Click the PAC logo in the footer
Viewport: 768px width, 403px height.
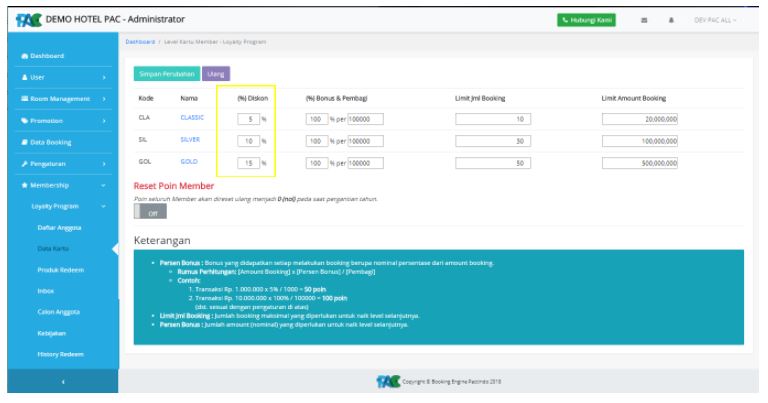click(388, 381)
